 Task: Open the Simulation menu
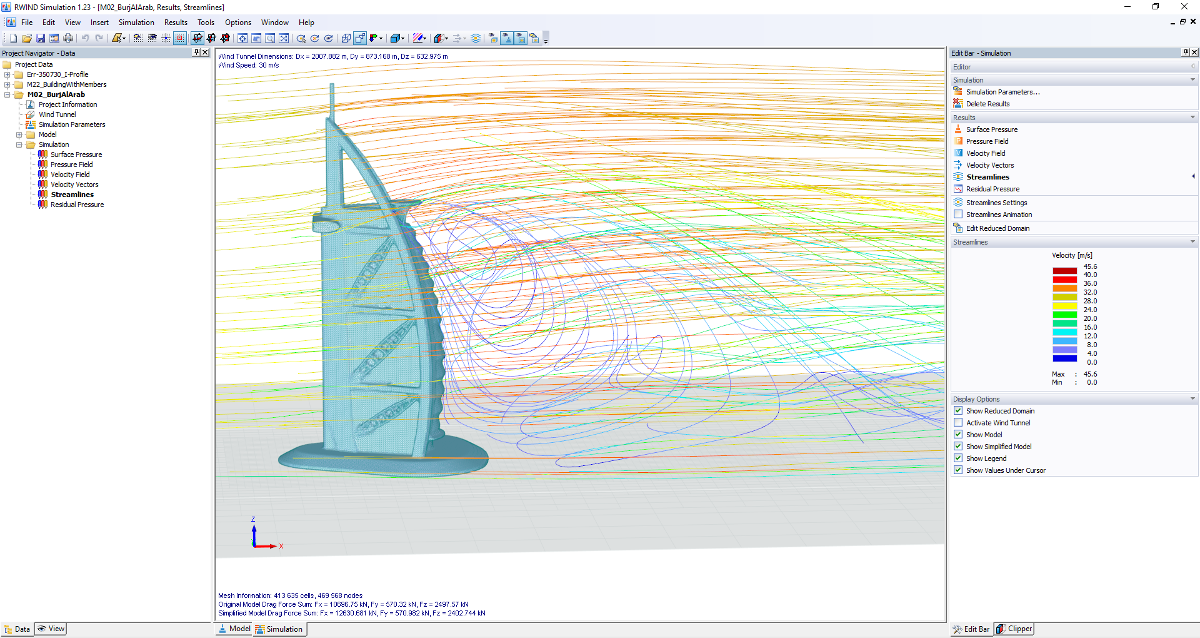(x=136, y=22)
